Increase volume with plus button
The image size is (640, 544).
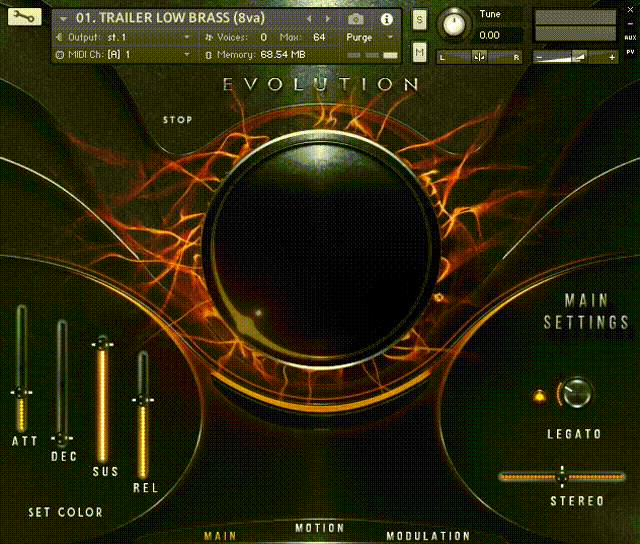click(x=612, y=58)
